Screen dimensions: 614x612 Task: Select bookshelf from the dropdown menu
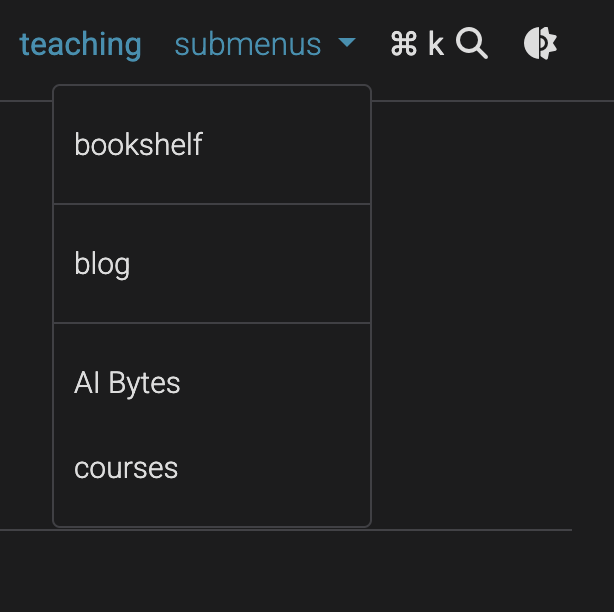(x=138, y=145)
